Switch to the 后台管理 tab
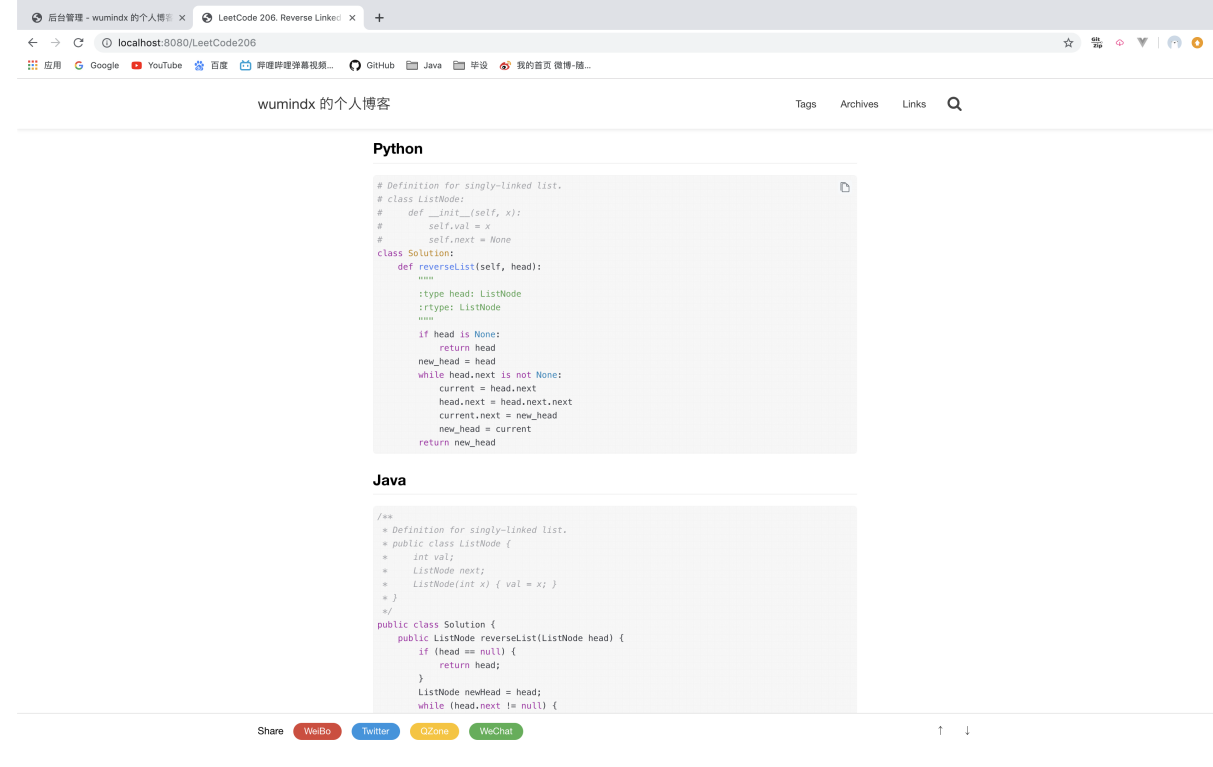 coord(103,18)
